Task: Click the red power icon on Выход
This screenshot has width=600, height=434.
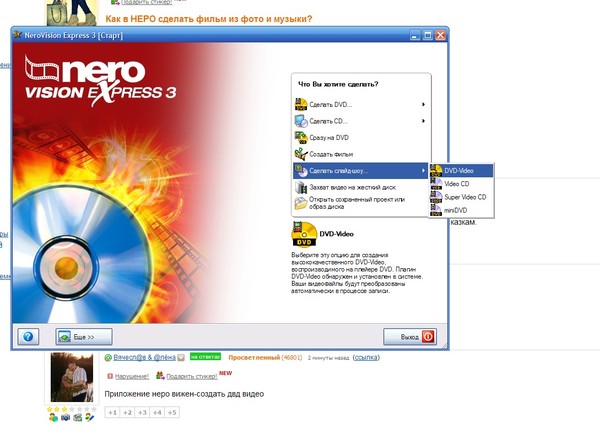Action: pos(428,337)
